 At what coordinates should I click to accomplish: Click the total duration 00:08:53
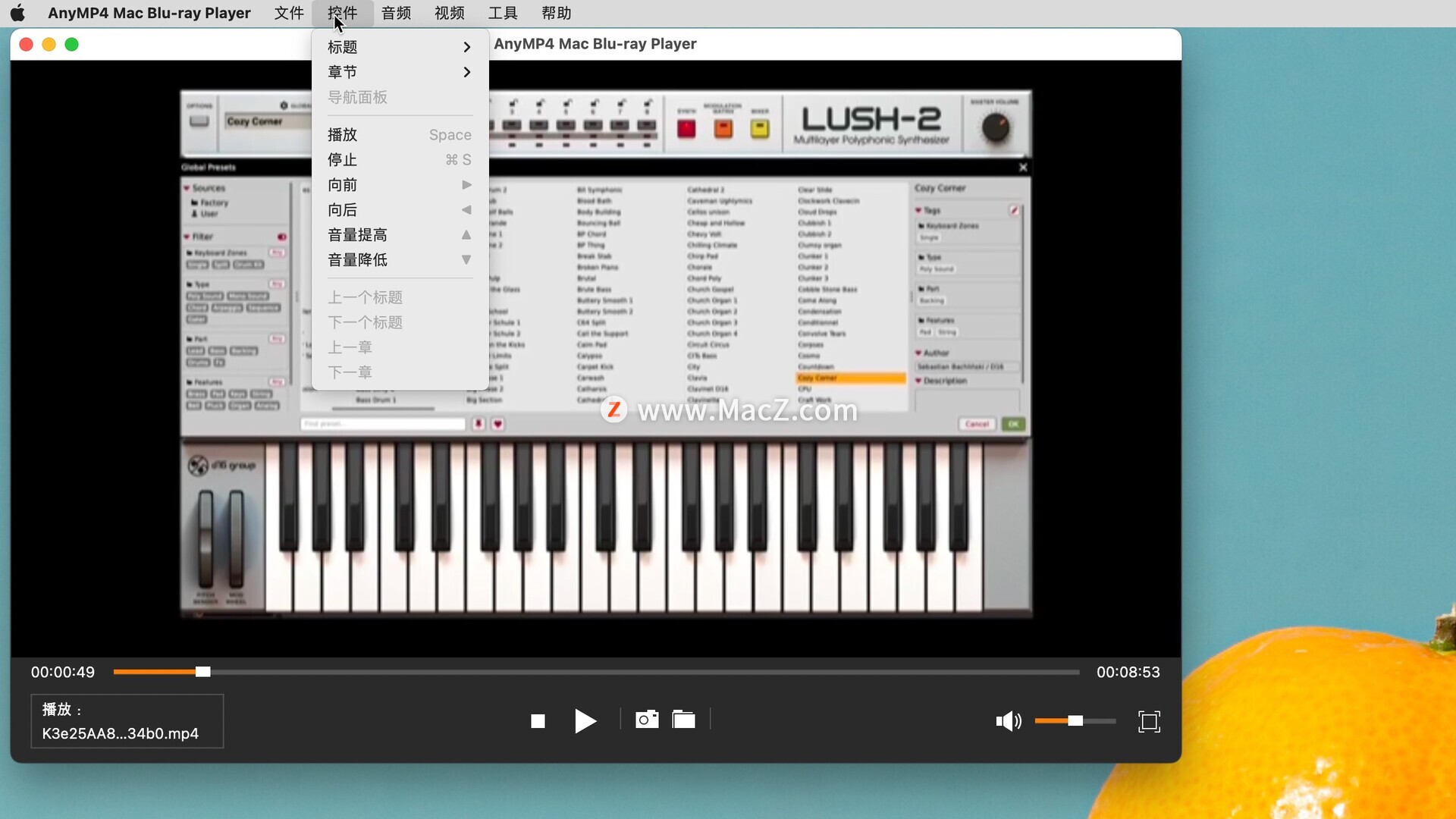[x=1128, y=672]
